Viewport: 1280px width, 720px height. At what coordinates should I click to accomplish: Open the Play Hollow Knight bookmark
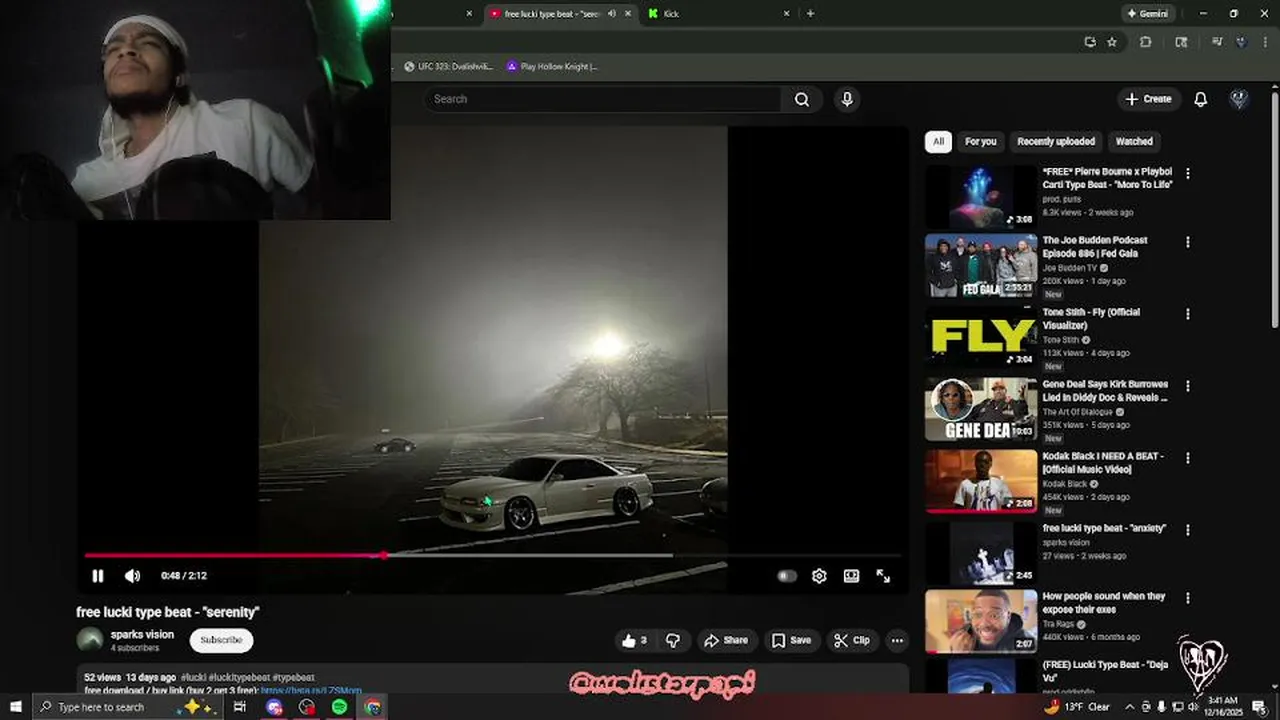551,67
